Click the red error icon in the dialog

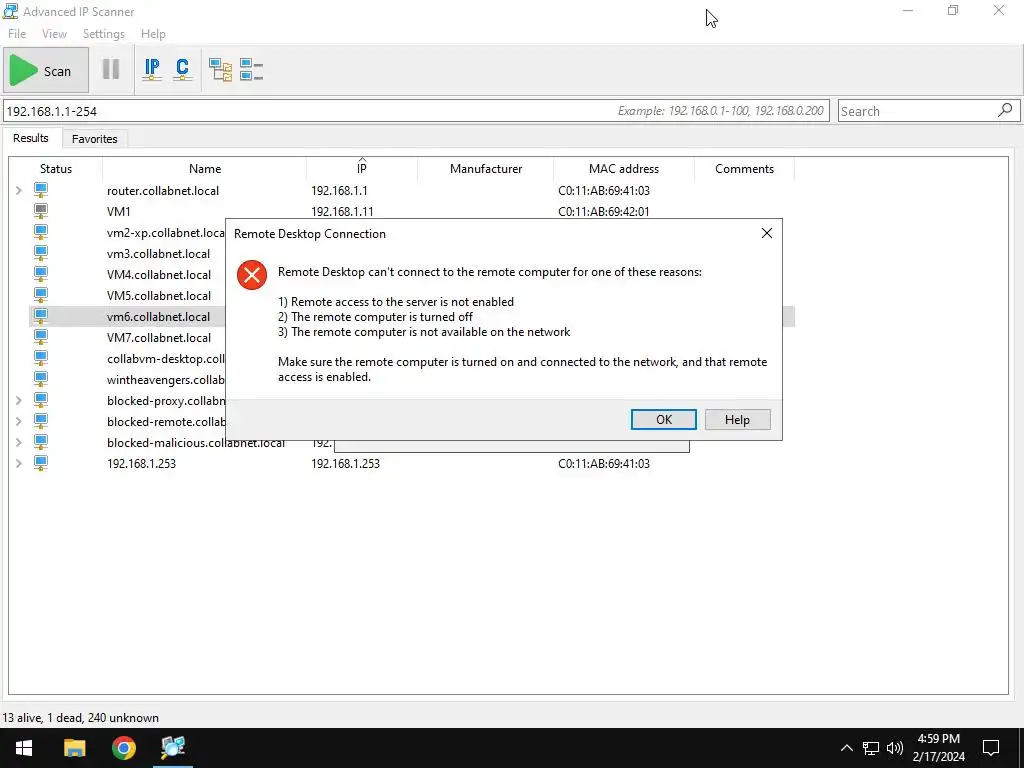[251, 275]
